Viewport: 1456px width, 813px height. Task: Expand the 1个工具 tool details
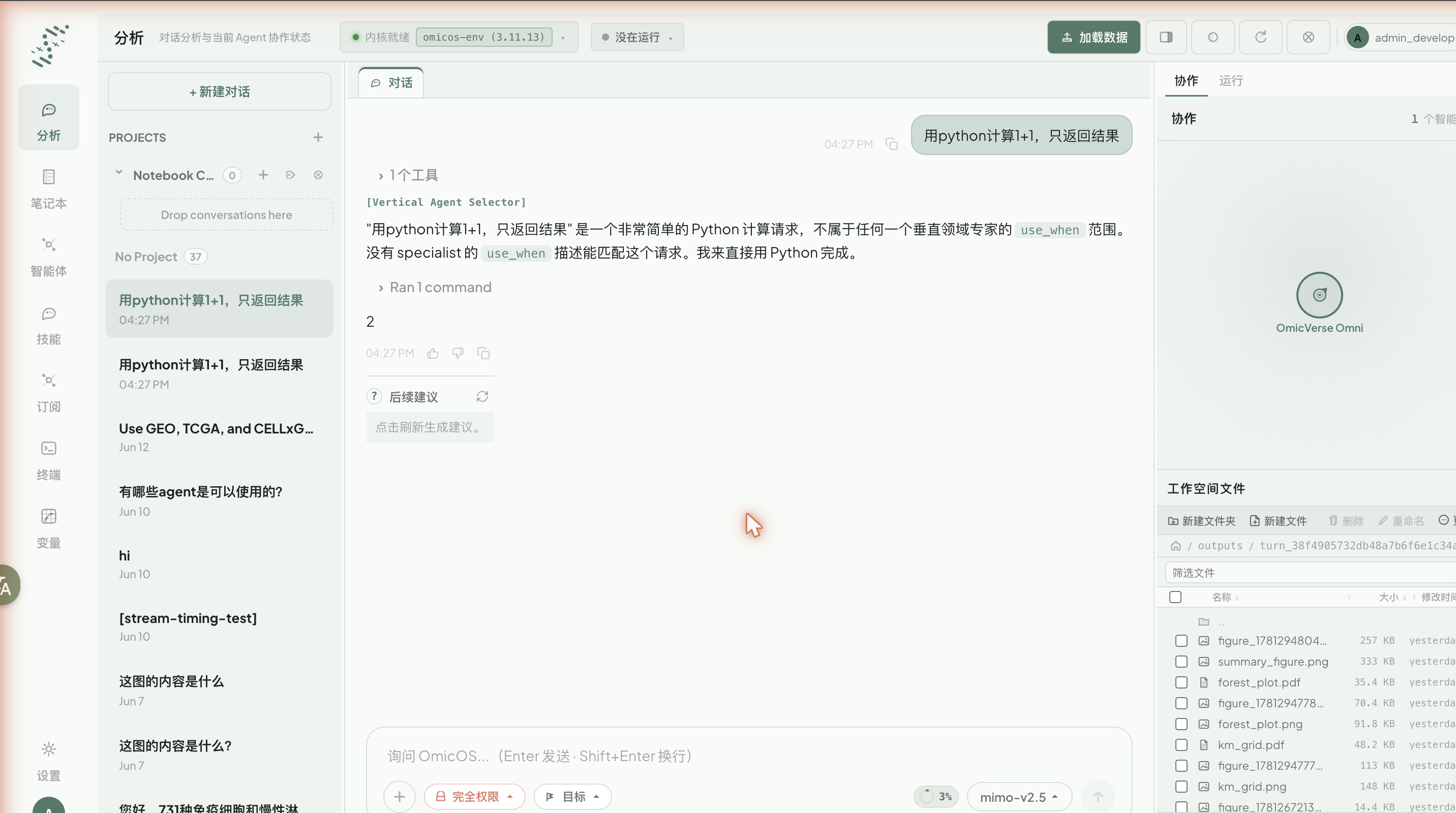coord(409,175)
